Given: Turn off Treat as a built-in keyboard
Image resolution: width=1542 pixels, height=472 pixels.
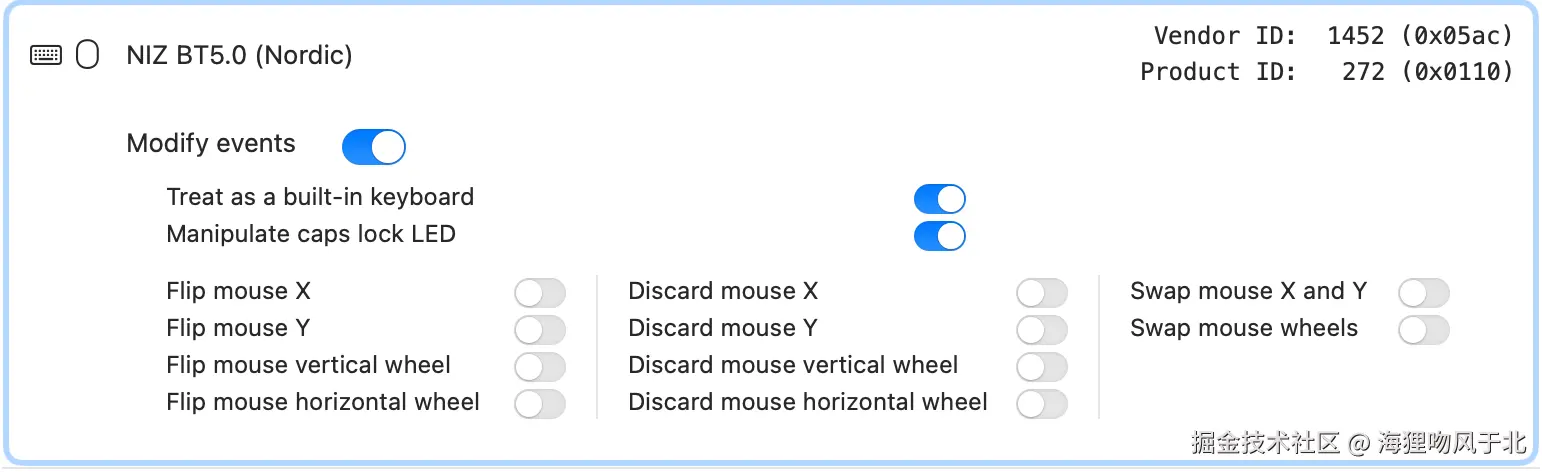Looking at the screenshot, I should point(939,199).
